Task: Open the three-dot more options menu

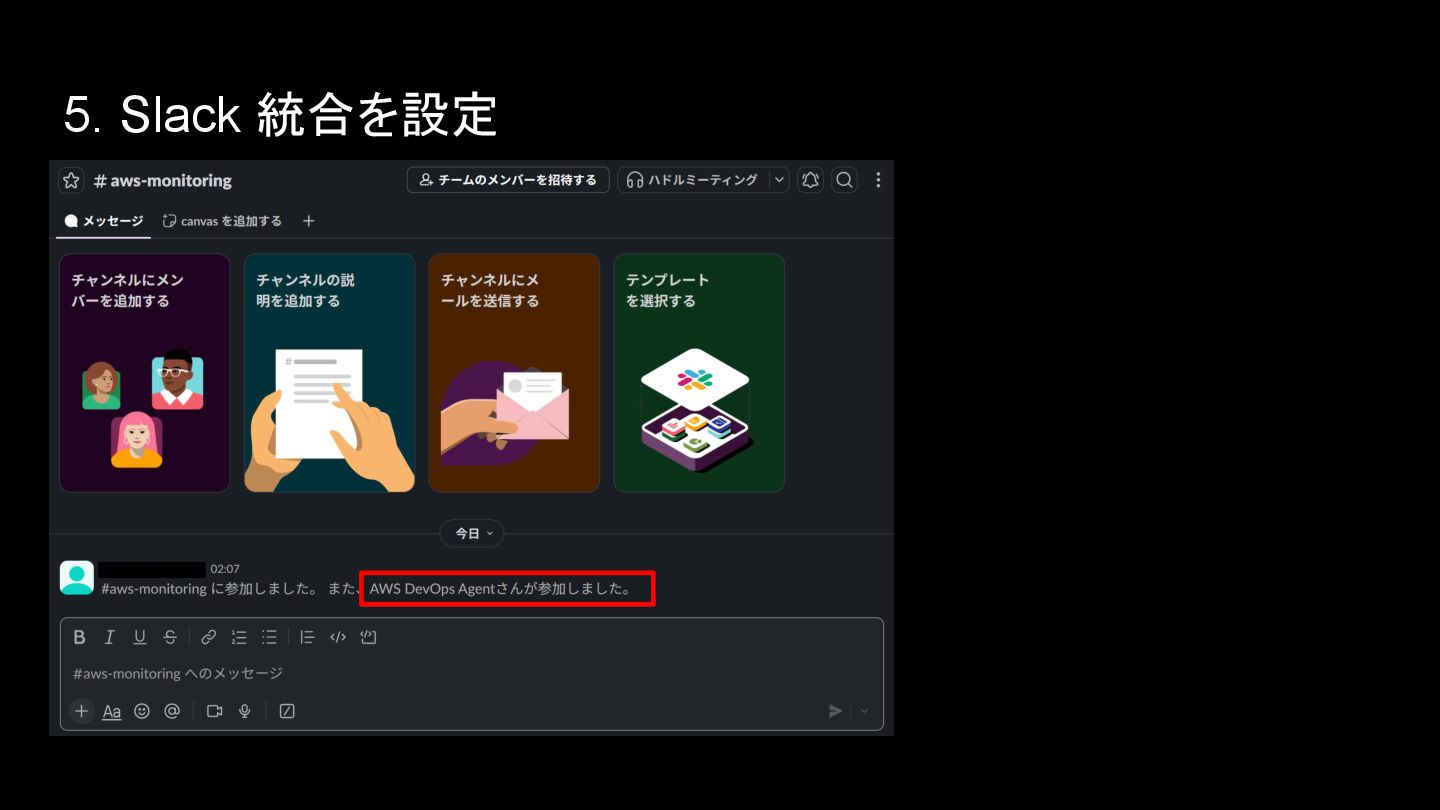Action: pyautogui.click(x=878, y=180)
